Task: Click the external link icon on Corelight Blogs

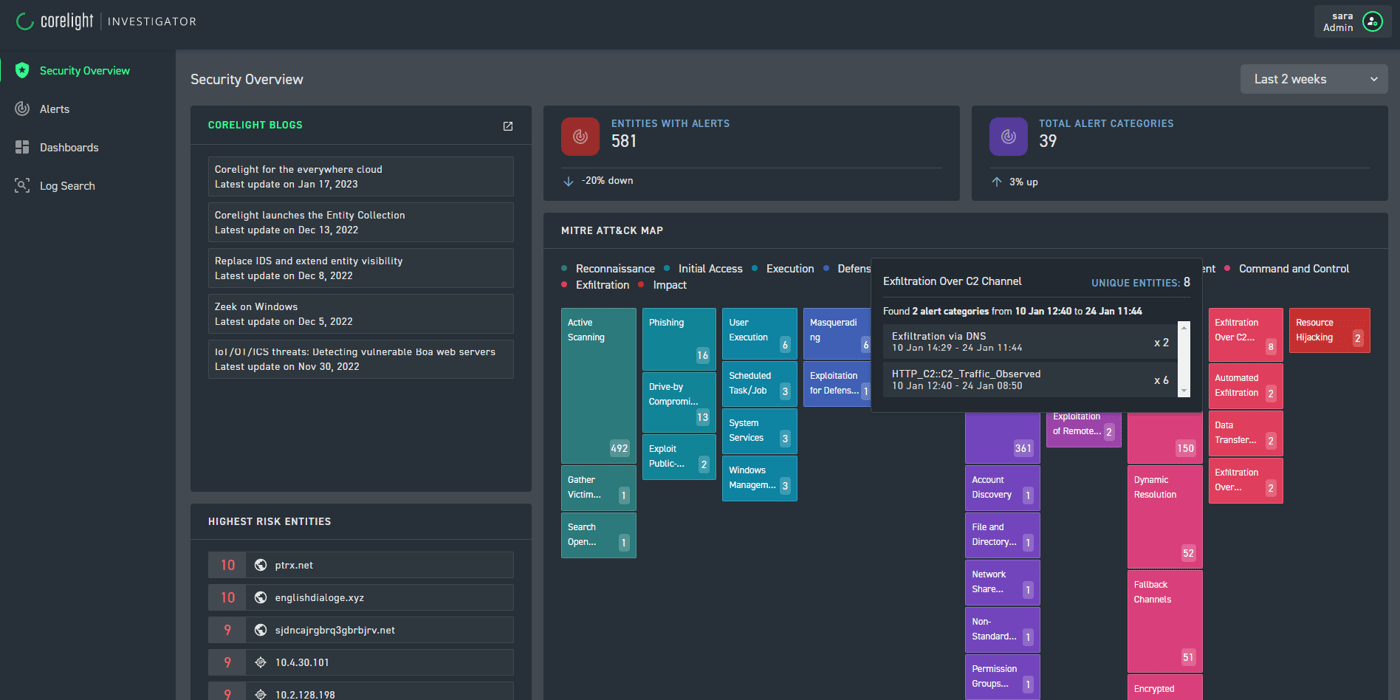Action: click(x=507, y=126)
